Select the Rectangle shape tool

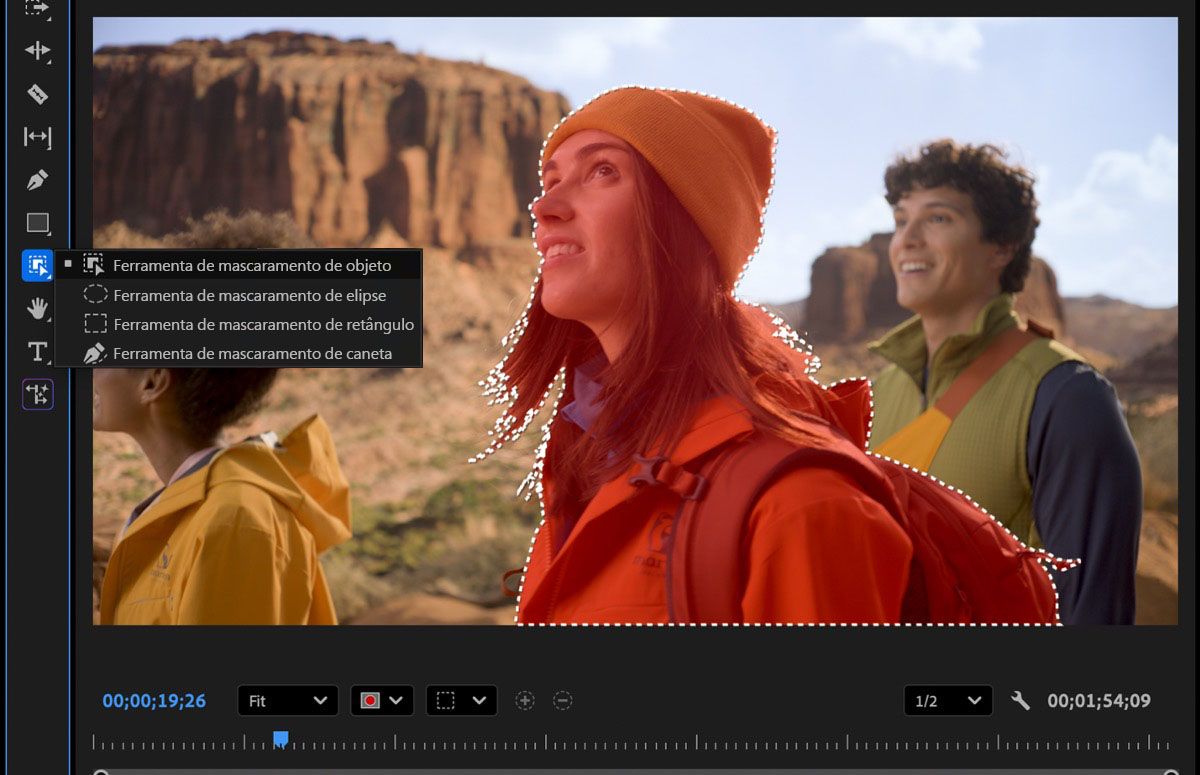[x=37, y=223]
